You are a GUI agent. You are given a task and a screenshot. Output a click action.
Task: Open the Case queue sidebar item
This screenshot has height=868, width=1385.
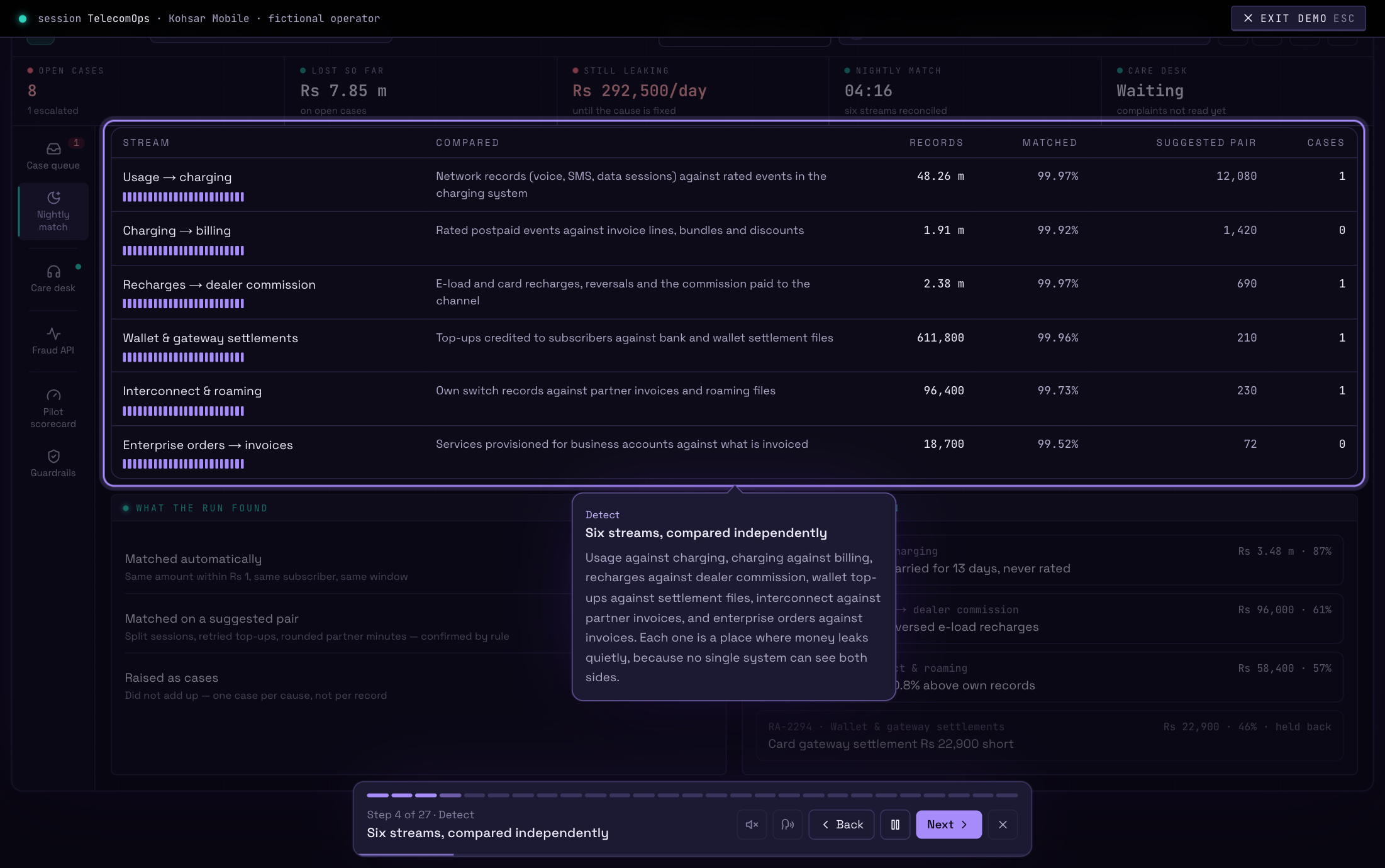pos(53,155)
